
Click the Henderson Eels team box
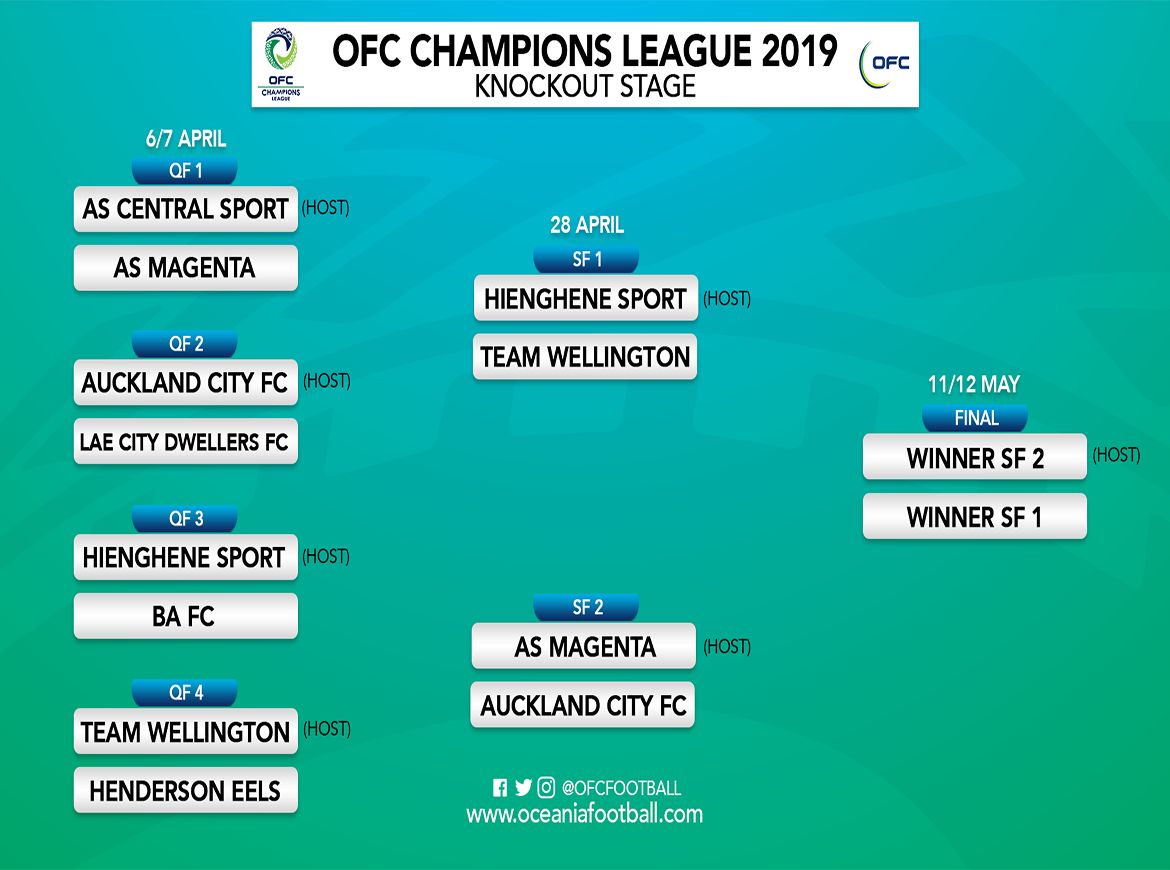[186, 791]
